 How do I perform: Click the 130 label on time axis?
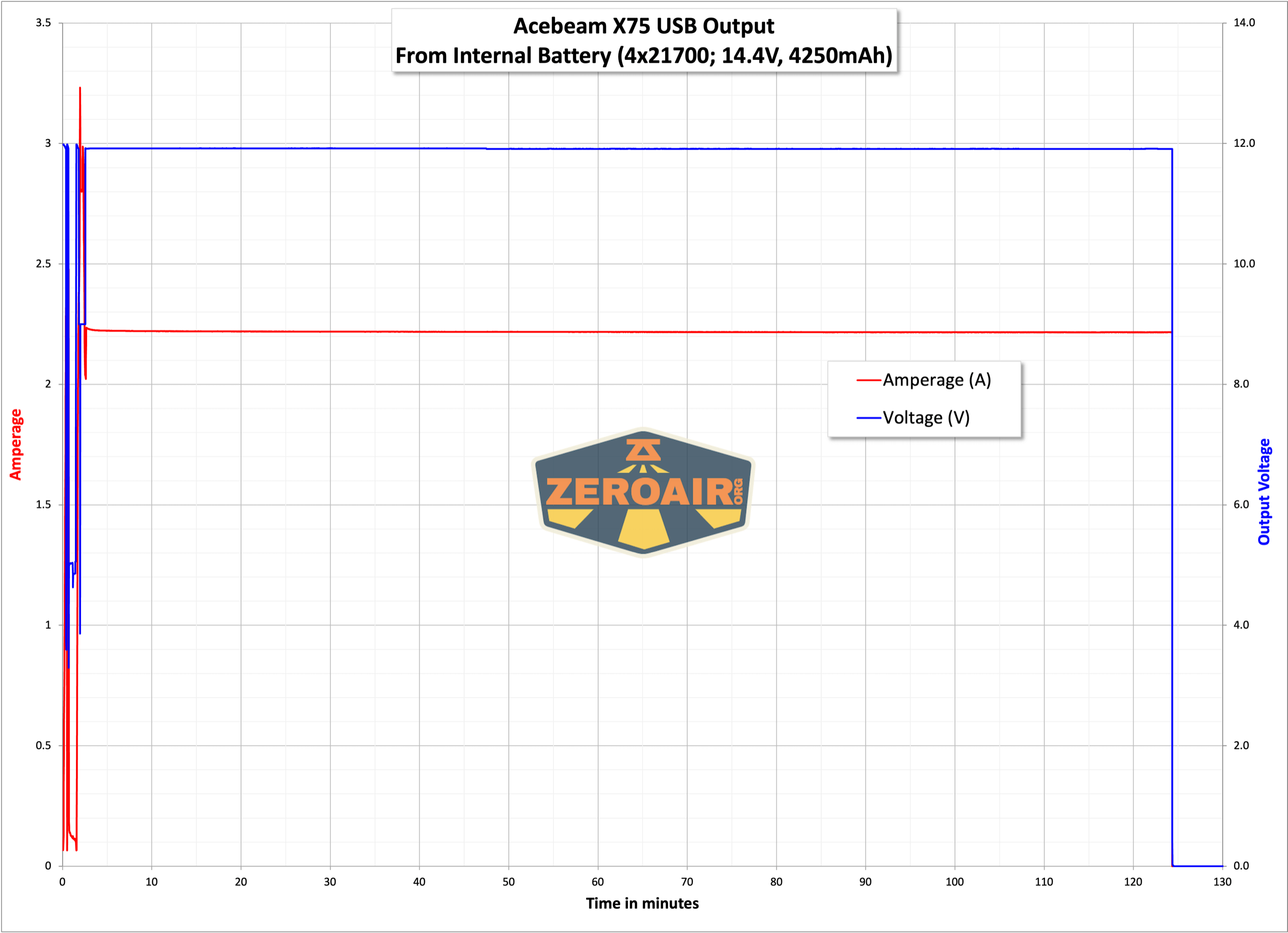[x=1222, y=882]
